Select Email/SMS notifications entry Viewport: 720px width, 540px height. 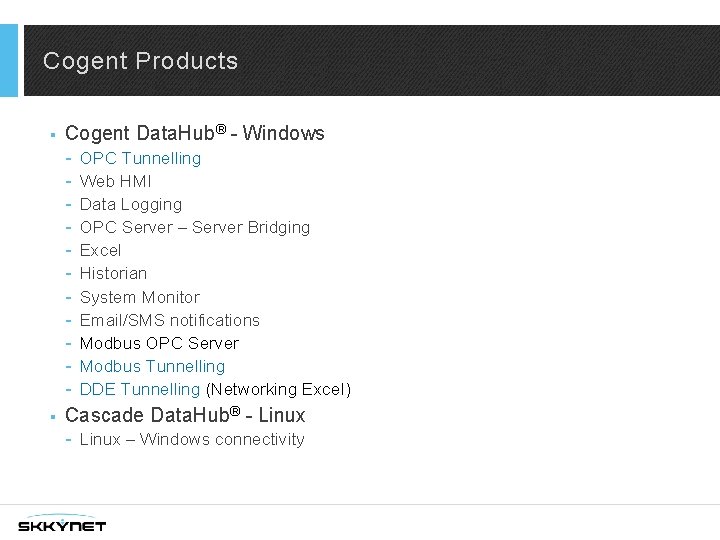170,320
